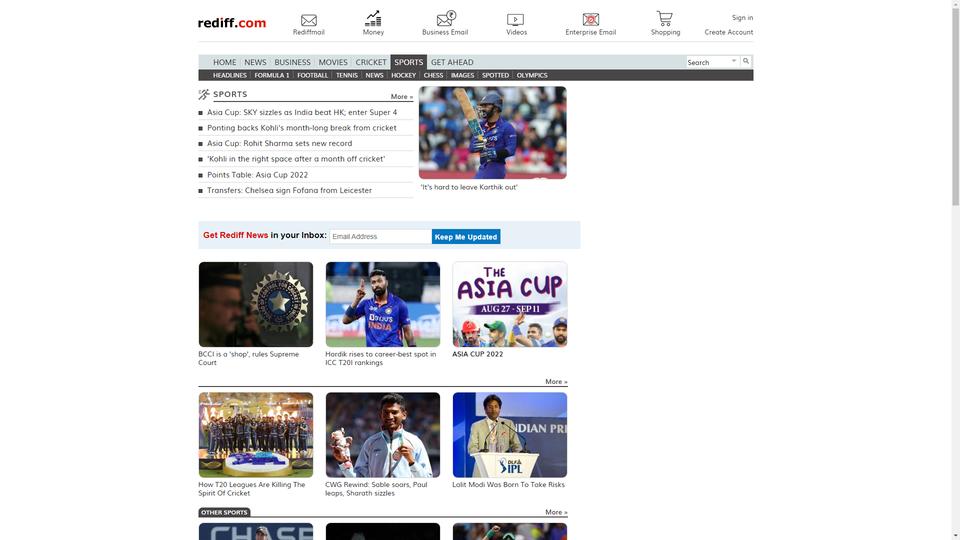Screen dimensions: 960x540
Task: Click More link in Other Sports row
Action: pyautogui.click(x=556, y=512)
